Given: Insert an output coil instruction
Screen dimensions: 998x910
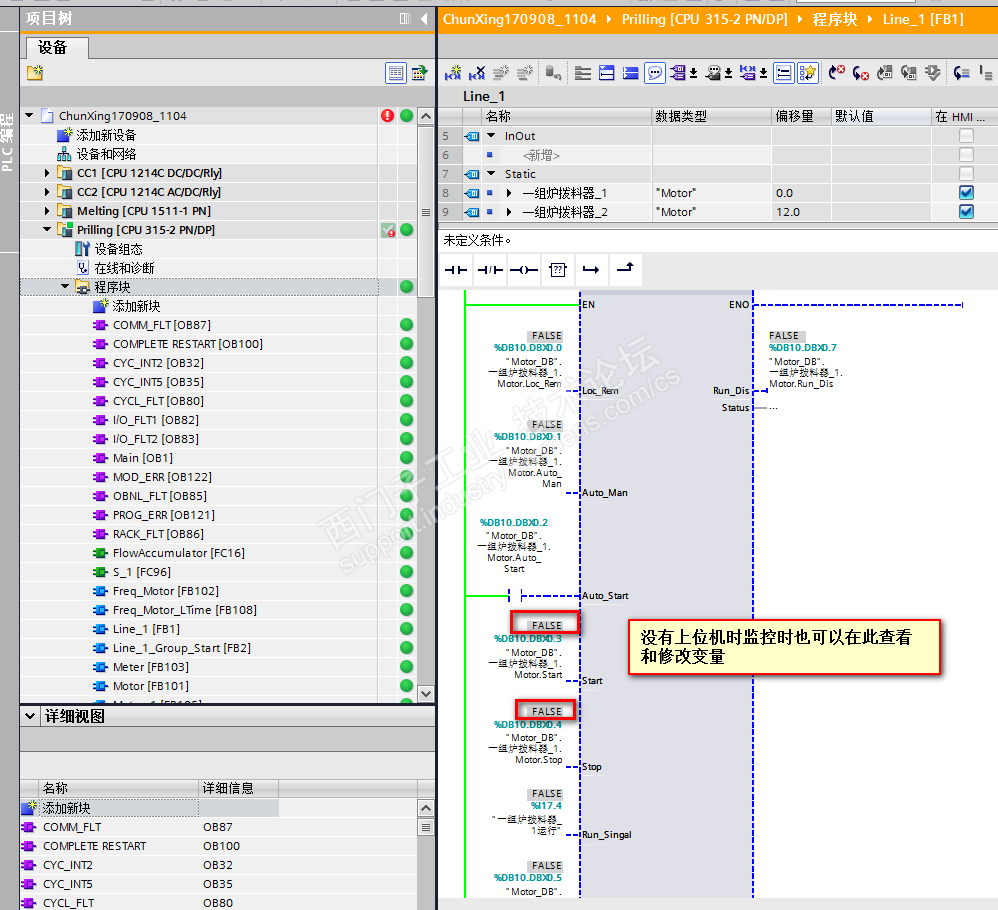Looking at the screenshot, I should [524, 270].
